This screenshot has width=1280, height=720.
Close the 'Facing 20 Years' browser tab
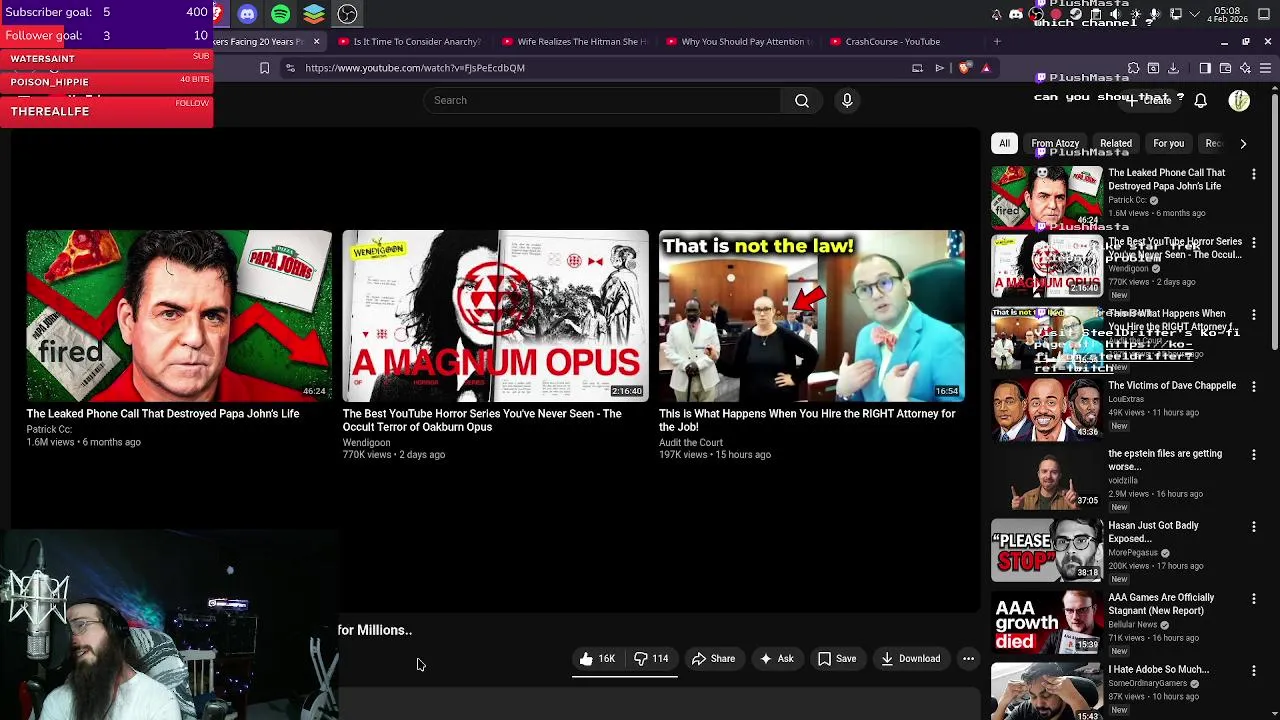[x=316, y=42]
